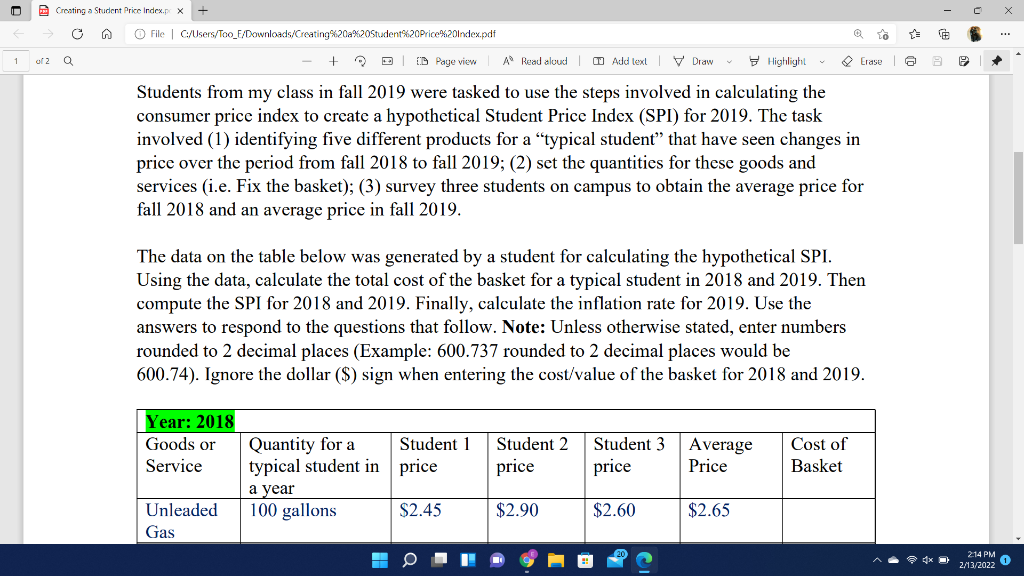Add this page to favorites

[882, 33]
